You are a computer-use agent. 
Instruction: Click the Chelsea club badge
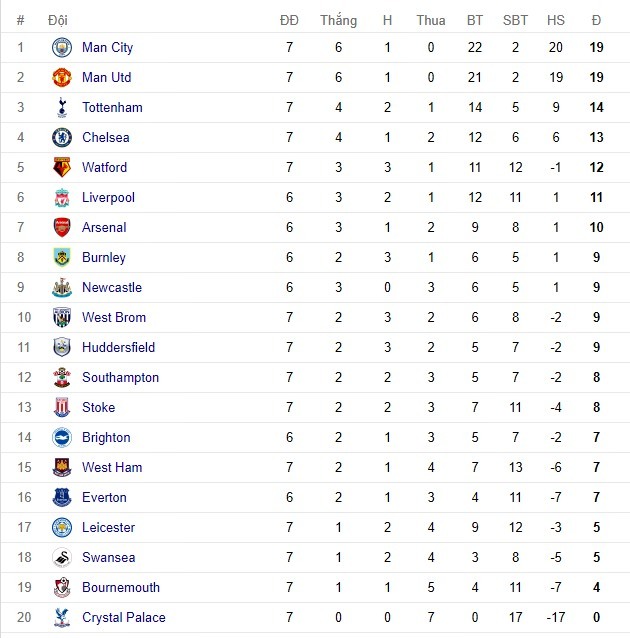pos(62,137)
